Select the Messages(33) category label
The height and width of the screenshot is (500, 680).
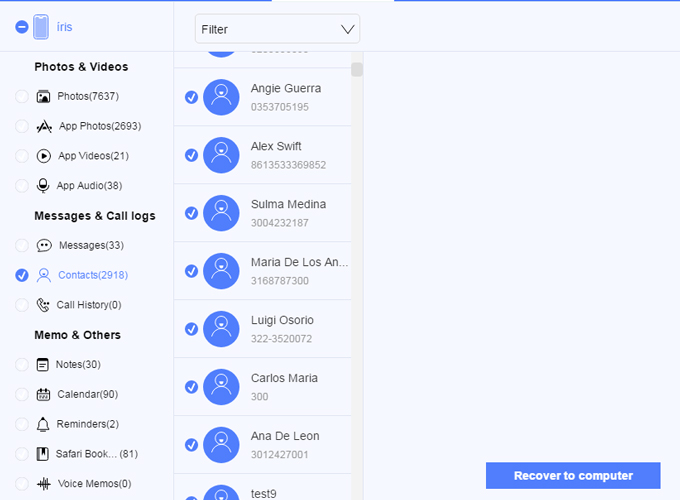[92, 245]
